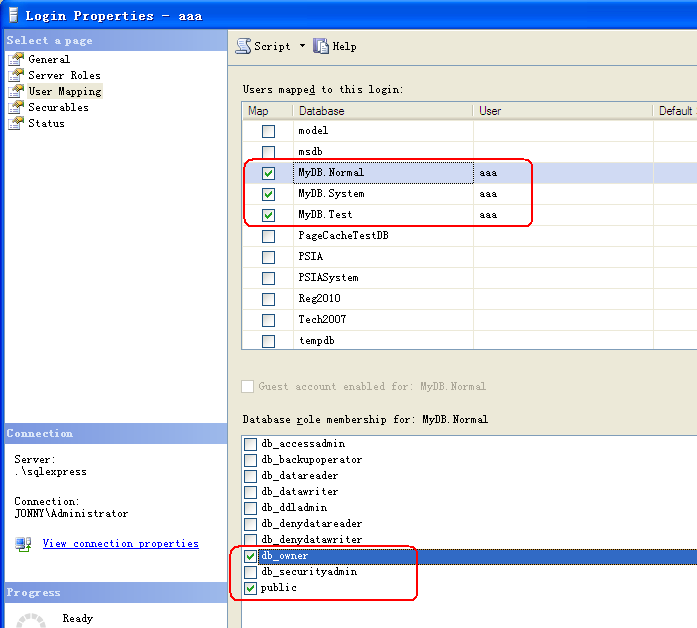Uncheck the db_owner role checkbox
This screenshot has height=628, width=697.
point(250,556)
